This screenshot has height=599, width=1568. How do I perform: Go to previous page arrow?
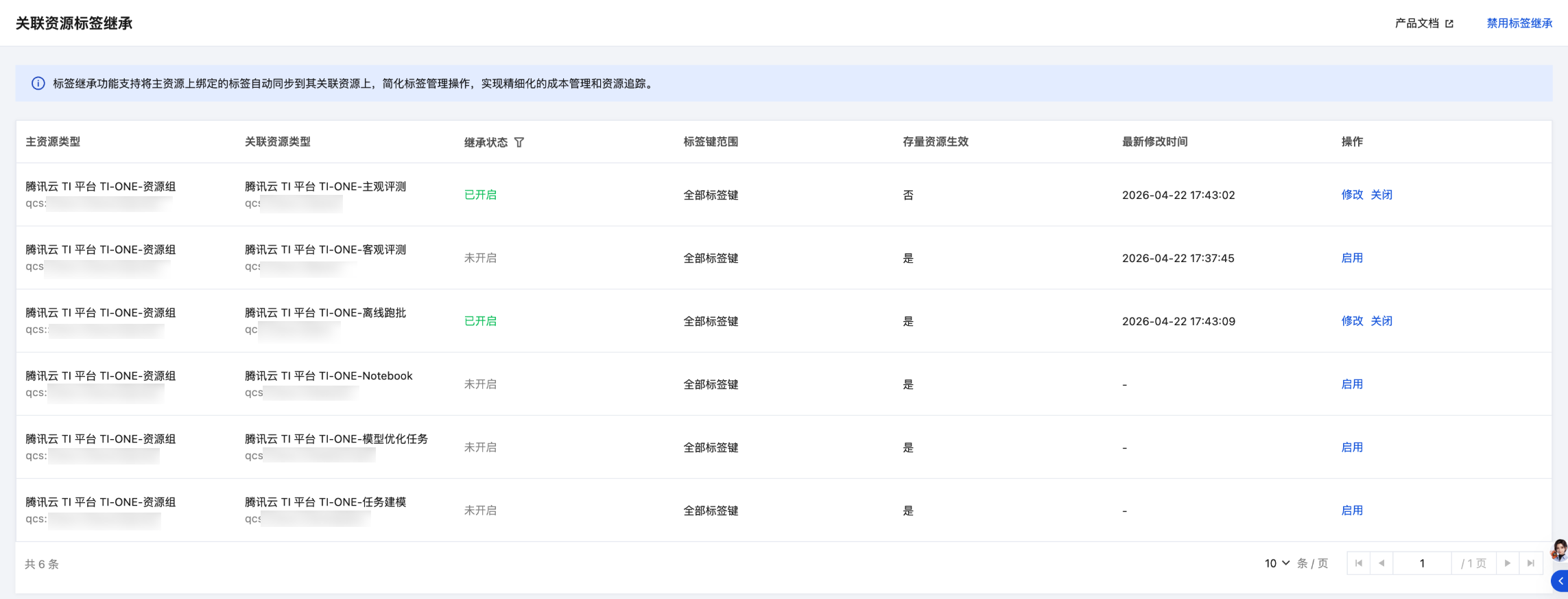[x=1381, y=563]
